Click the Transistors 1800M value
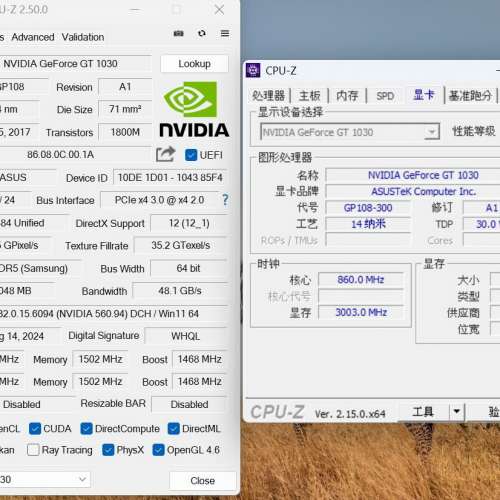Viewport: 500px width, 500px height. (125, 132)
